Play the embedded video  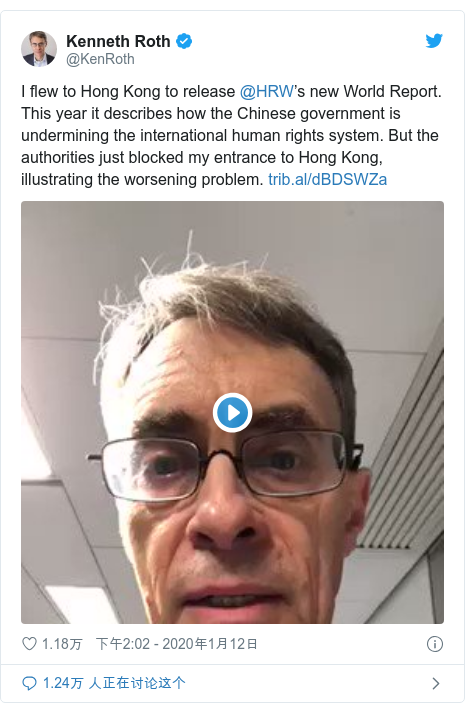coord(232,412)
